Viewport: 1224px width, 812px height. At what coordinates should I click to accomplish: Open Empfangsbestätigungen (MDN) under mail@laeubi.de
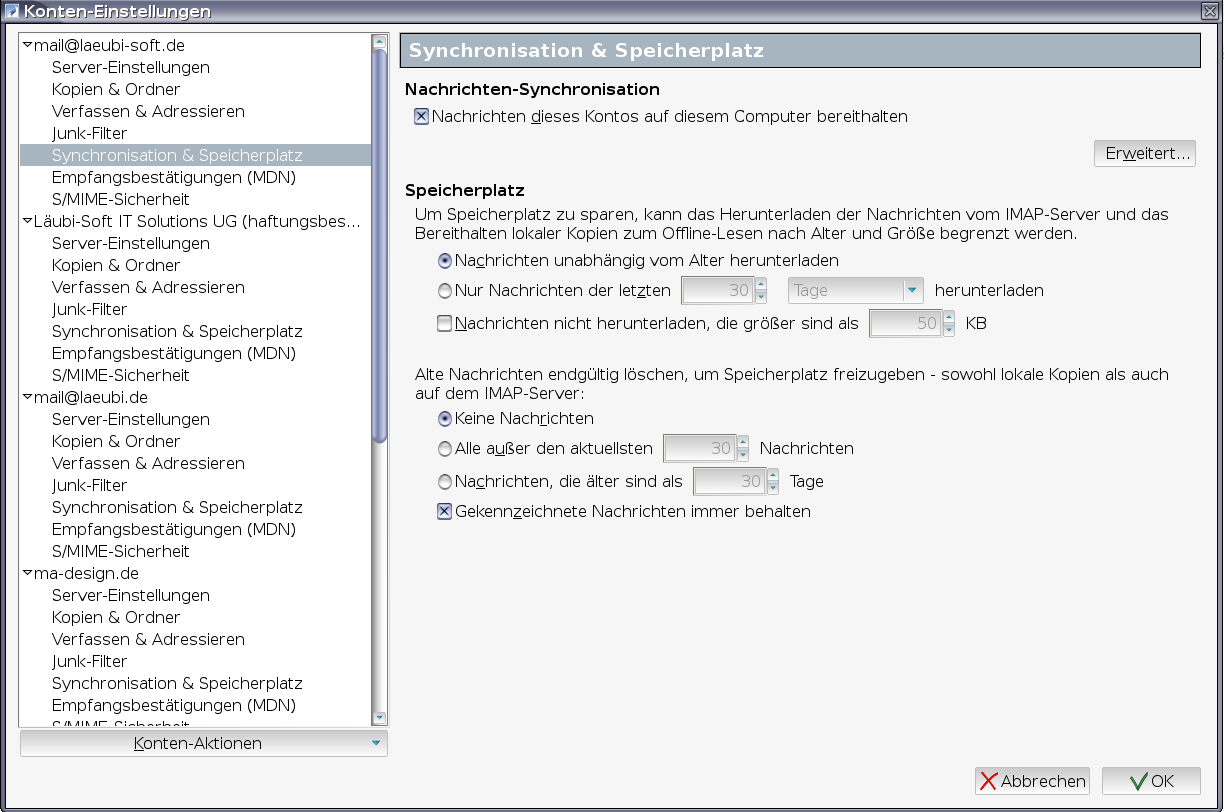point(174,529)
